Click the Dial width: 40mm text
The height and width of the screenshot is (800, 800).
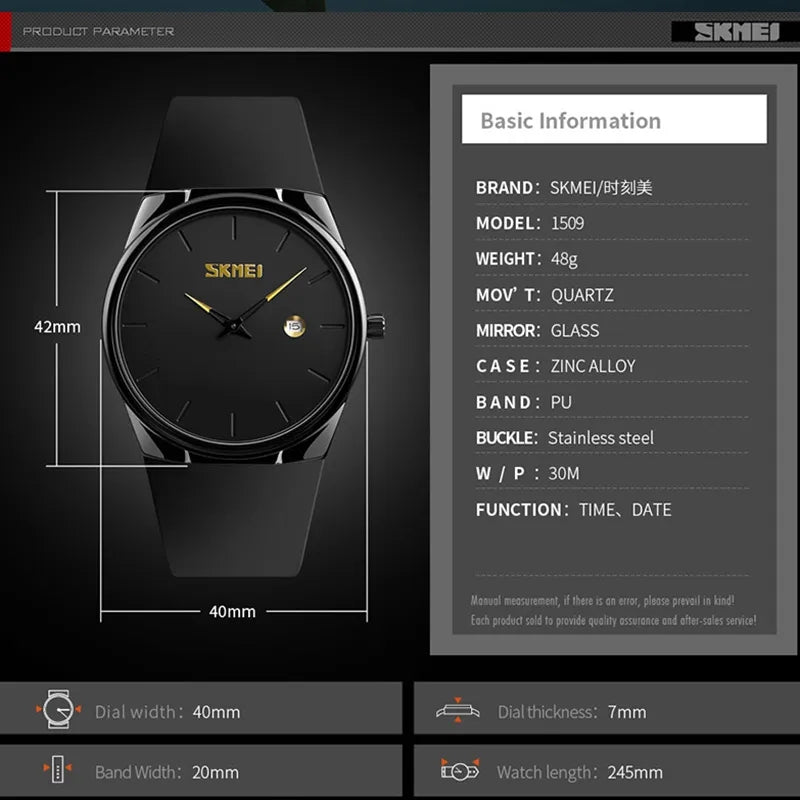(167, 712)
